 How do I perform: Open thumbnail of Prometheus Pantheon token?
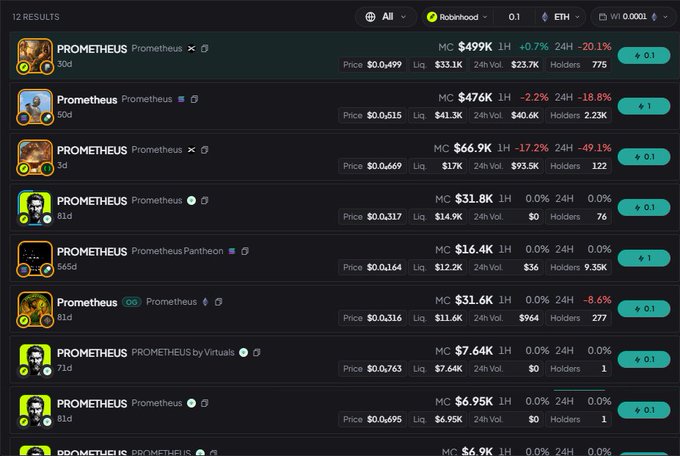pyautogui.click(x=35, y=259)
